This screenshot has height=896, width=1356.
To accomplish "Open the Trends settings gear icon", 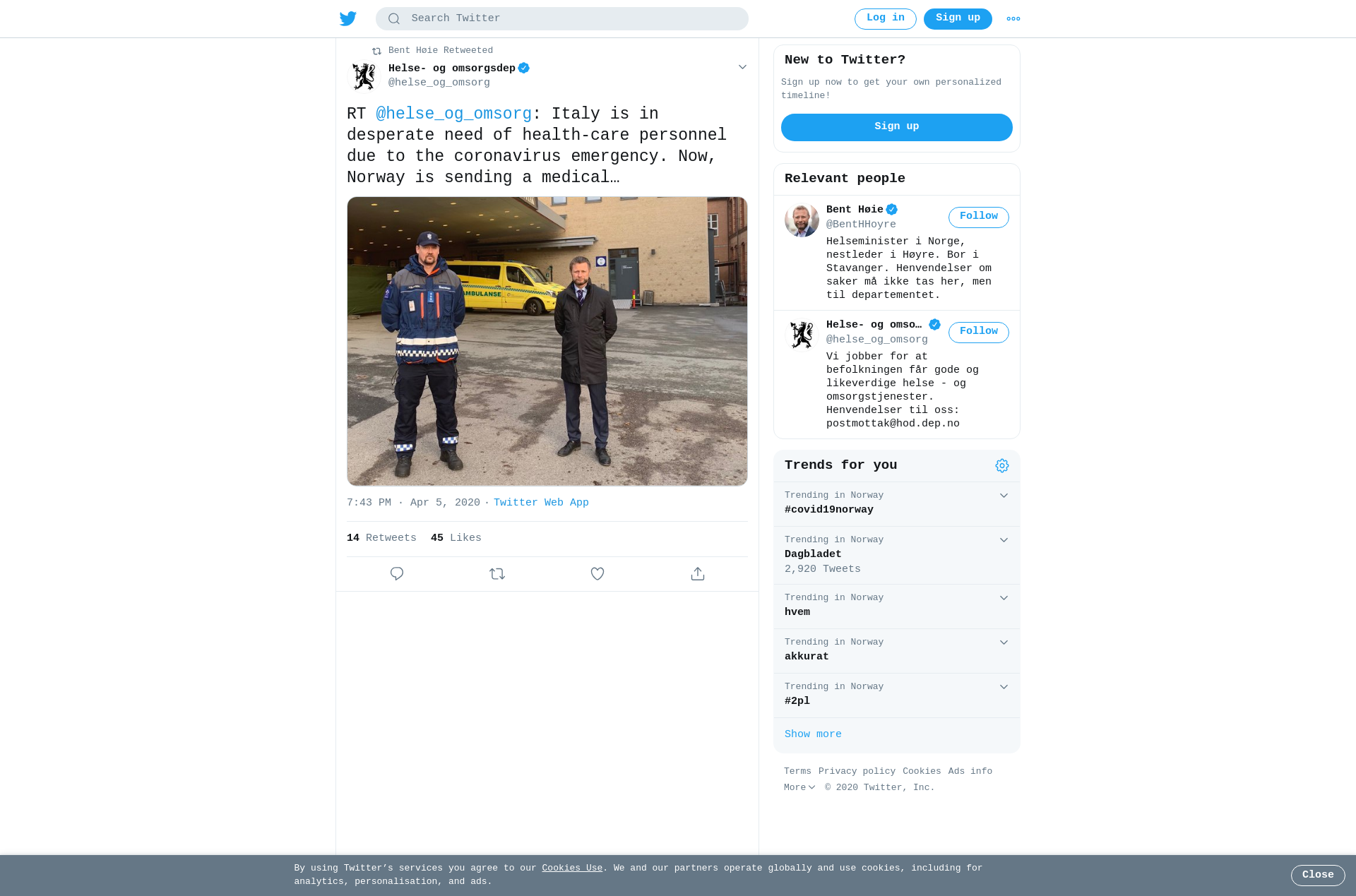I will click(x=1002, y=466).
